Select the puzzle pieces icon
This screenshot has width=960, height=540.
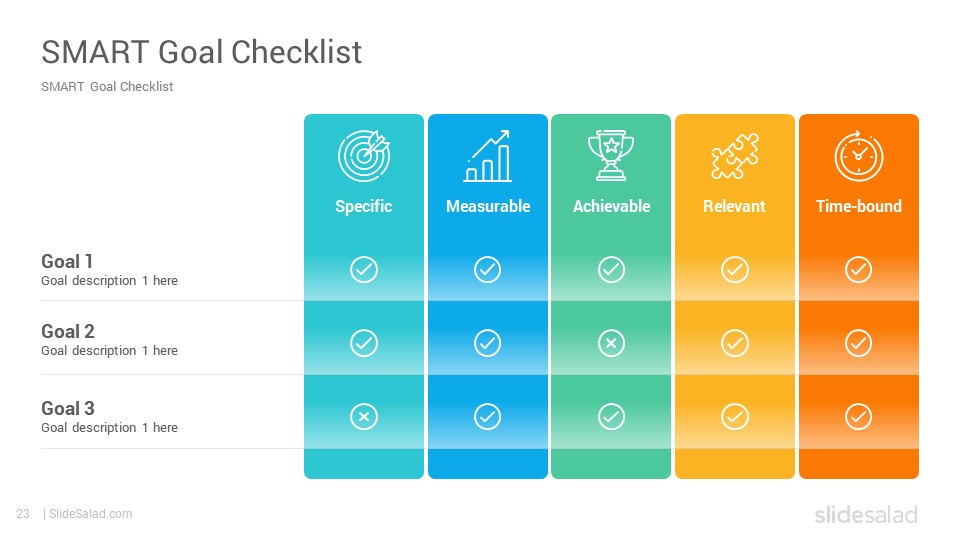pyautogui.click(x=735, y=156)
